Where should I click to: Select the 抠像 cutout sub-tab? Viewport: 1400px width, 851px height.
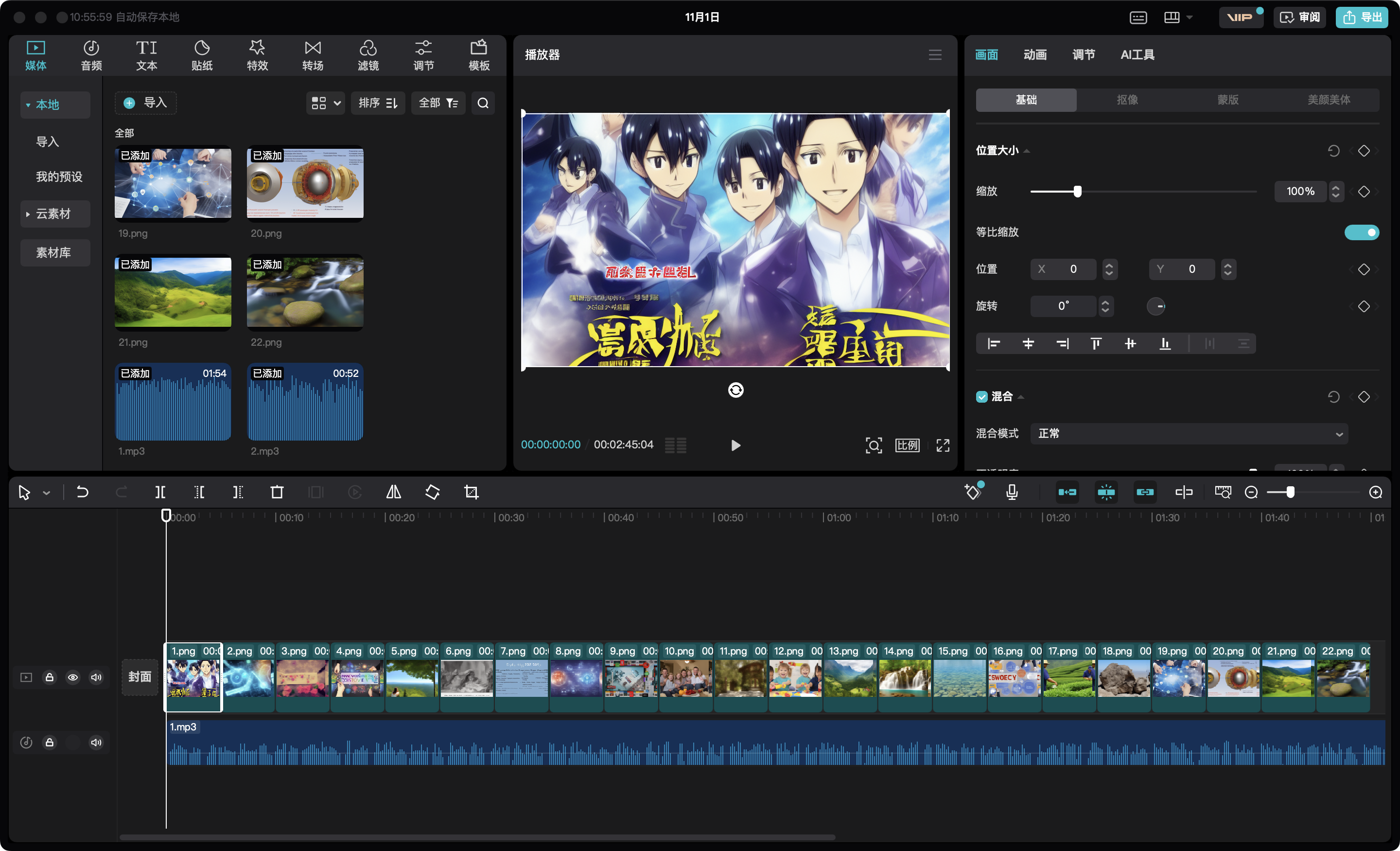(x=1127, y=100)
